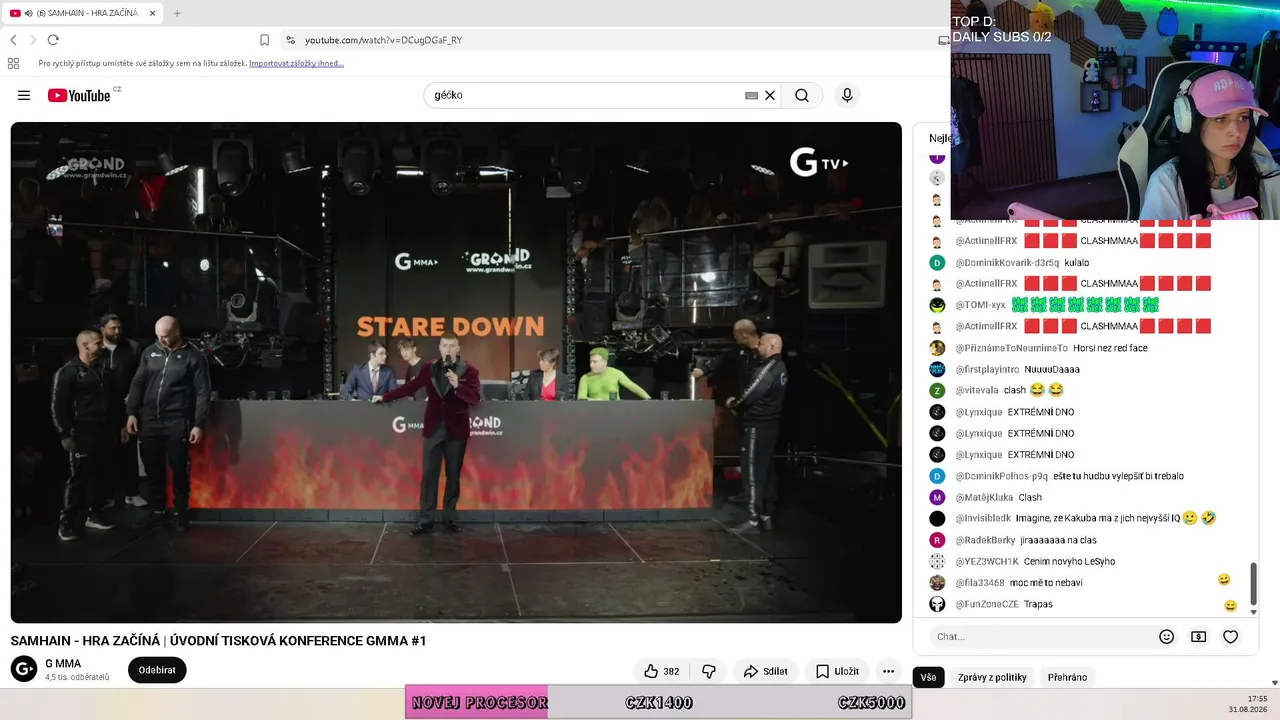Click the chat scrollbar thumb
Image resolution: width=1280 pixels, height=720 pixels.
tap(1253, 584)
